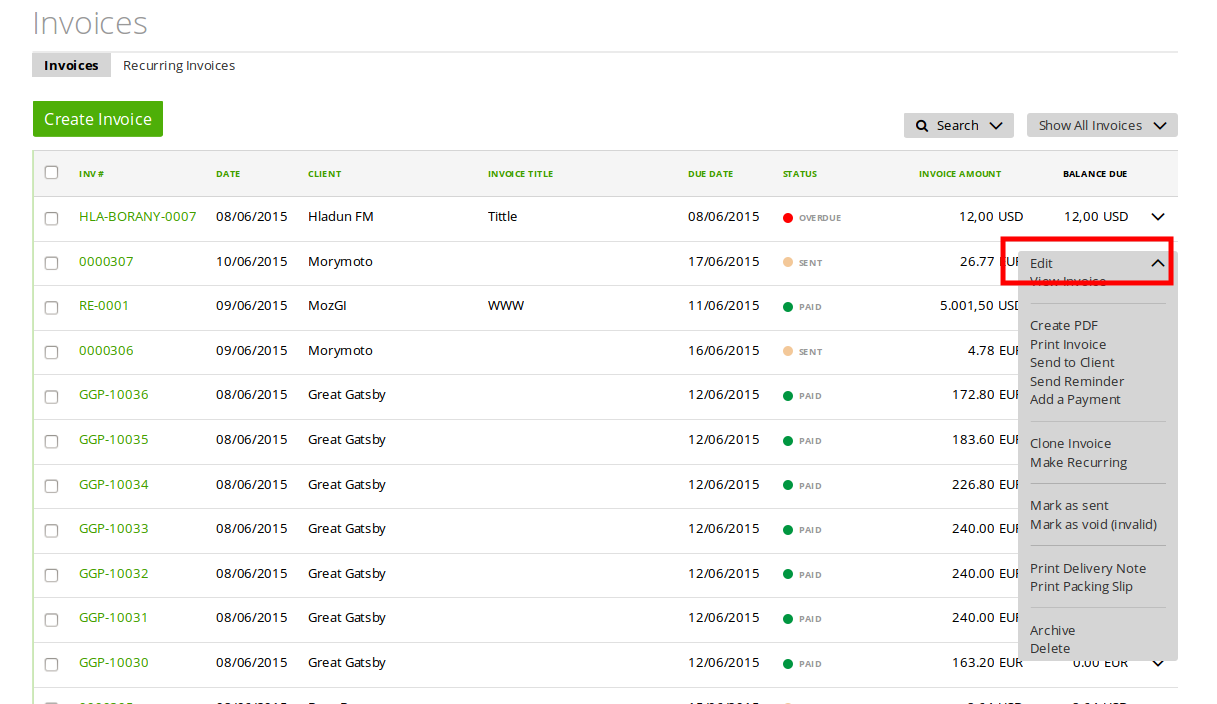The image size is (1217, 704).
Task: Sort by the STATUS column header
Action: point(800,174)
